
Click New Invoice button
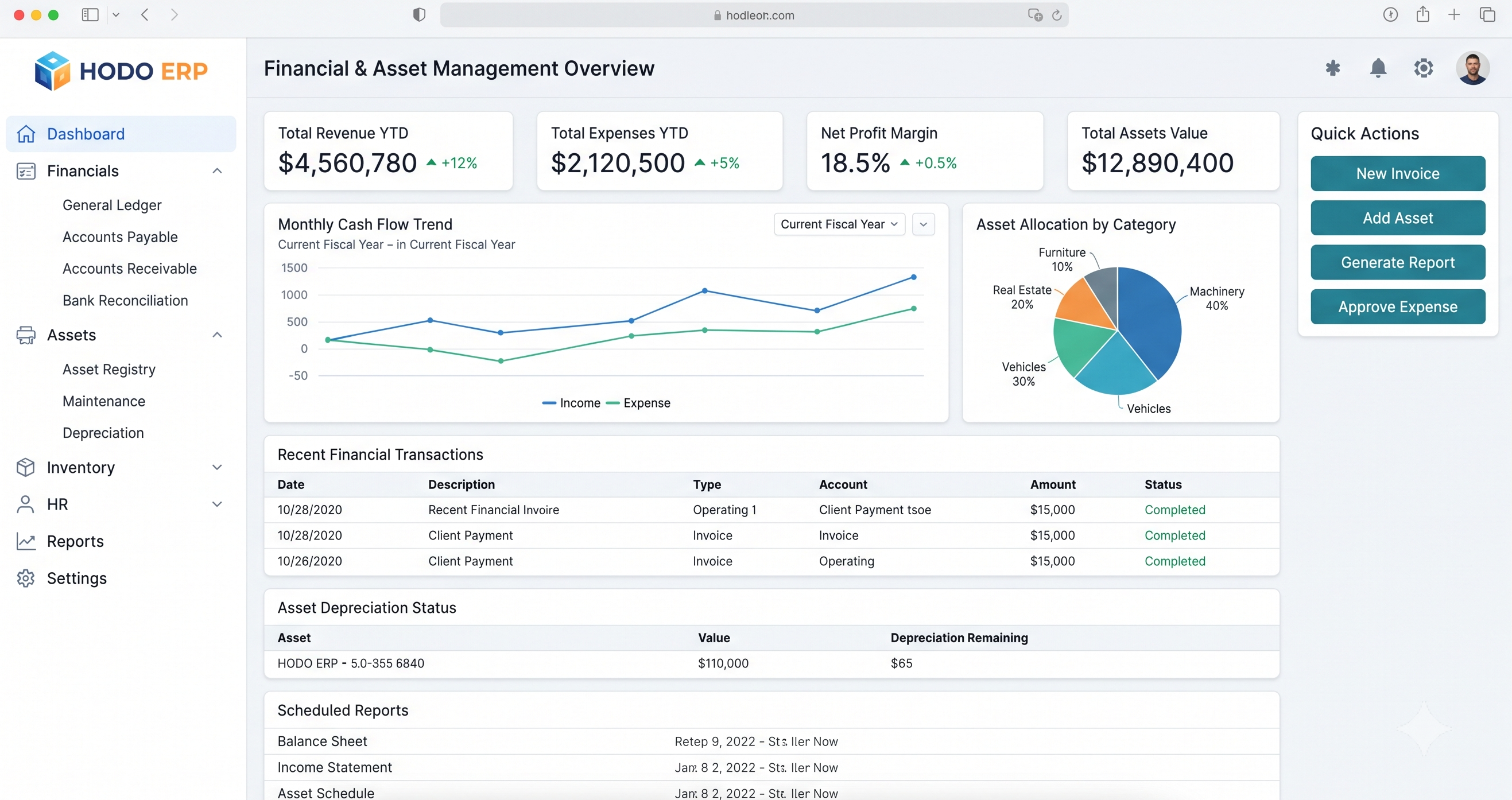[x=1398, y=174]
